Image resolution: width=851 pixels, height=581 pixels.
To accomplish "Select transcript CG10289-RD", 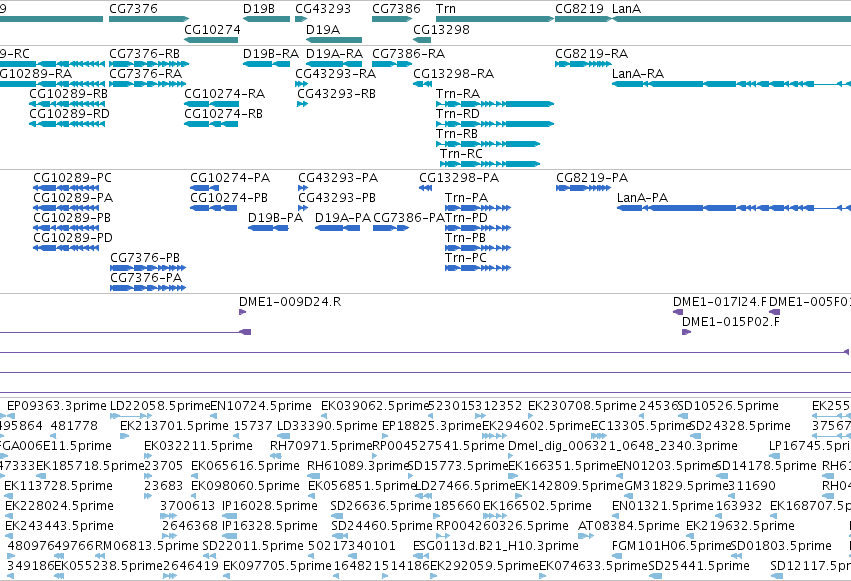I will point(69,114).
